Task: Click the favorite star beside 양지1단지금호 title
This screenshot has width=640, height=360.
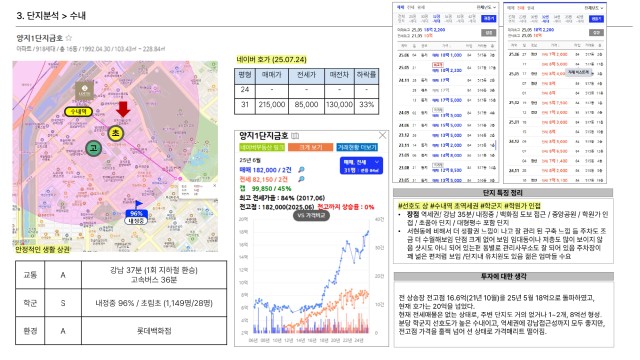Action: (69, 38)
